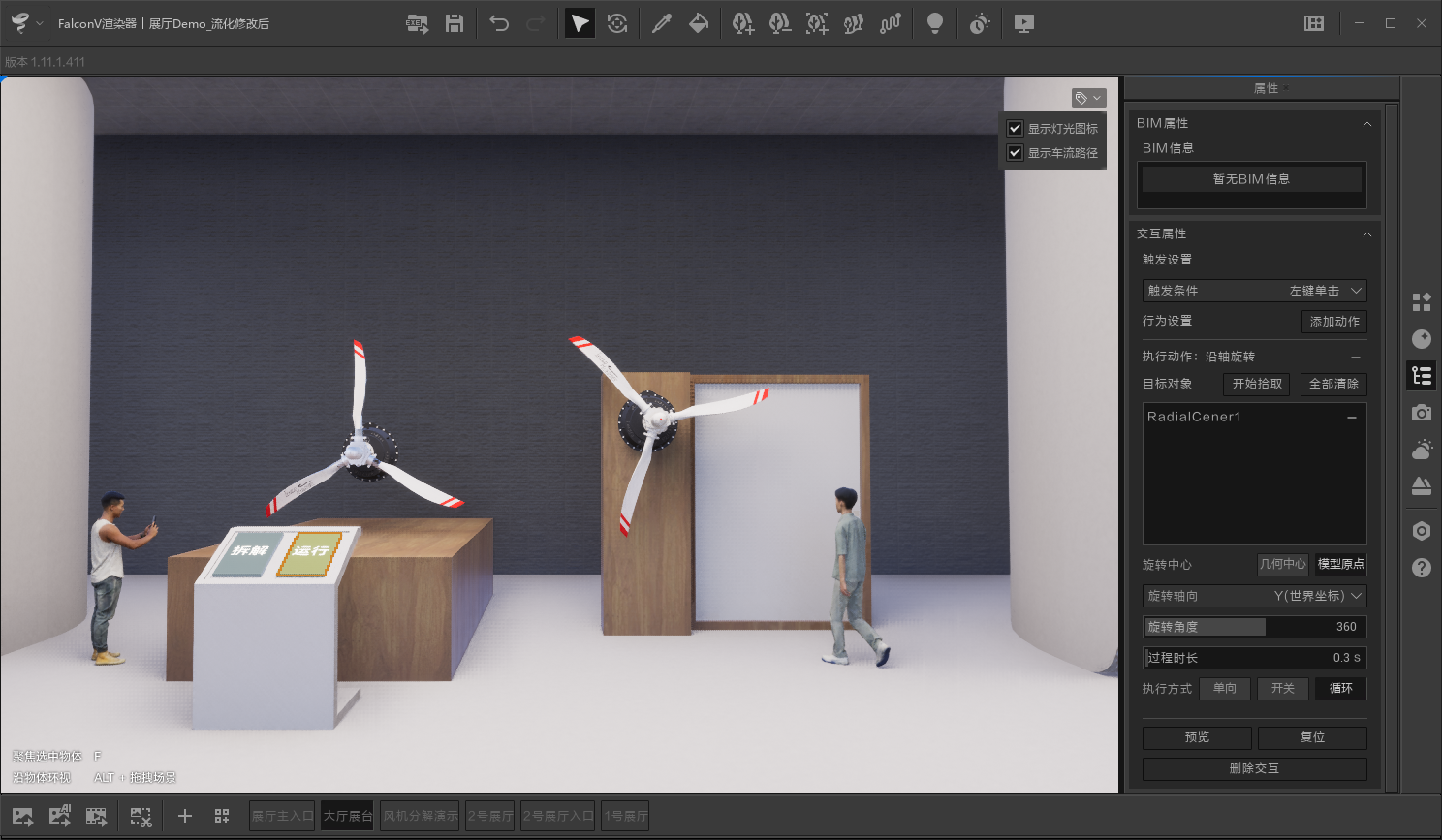
Task: Disable the 显示车流路径 option
Action: click(1016, 152)
